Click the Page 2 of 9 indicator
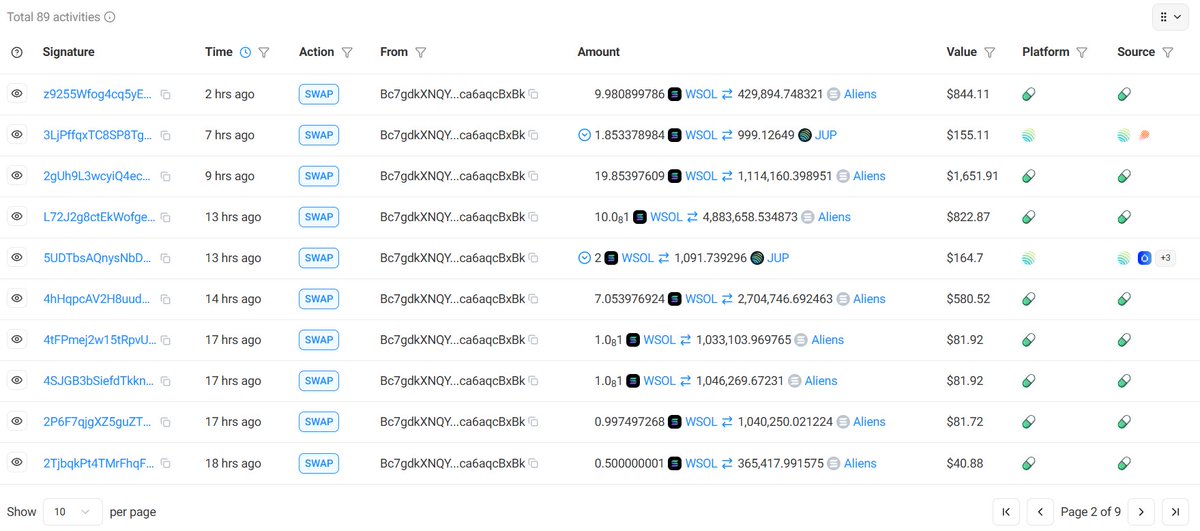1200x531 pixels. pos(1091,512)
